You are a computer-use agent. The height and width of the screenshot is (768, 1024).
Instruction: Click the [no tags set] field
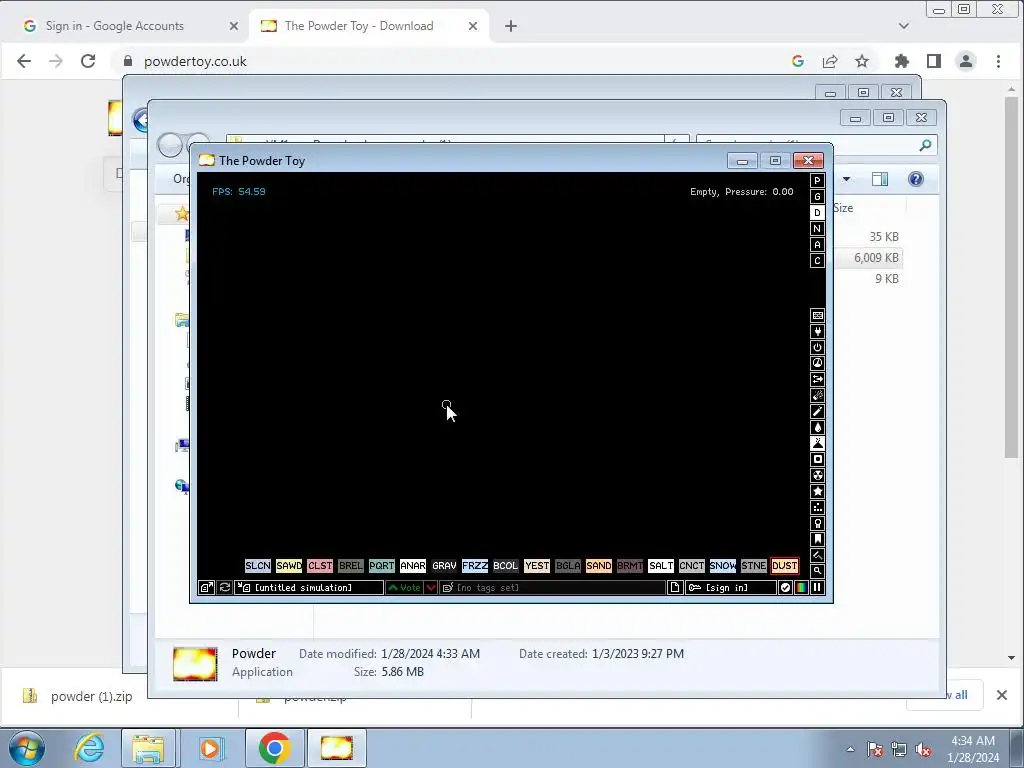(x=552, y=588)
